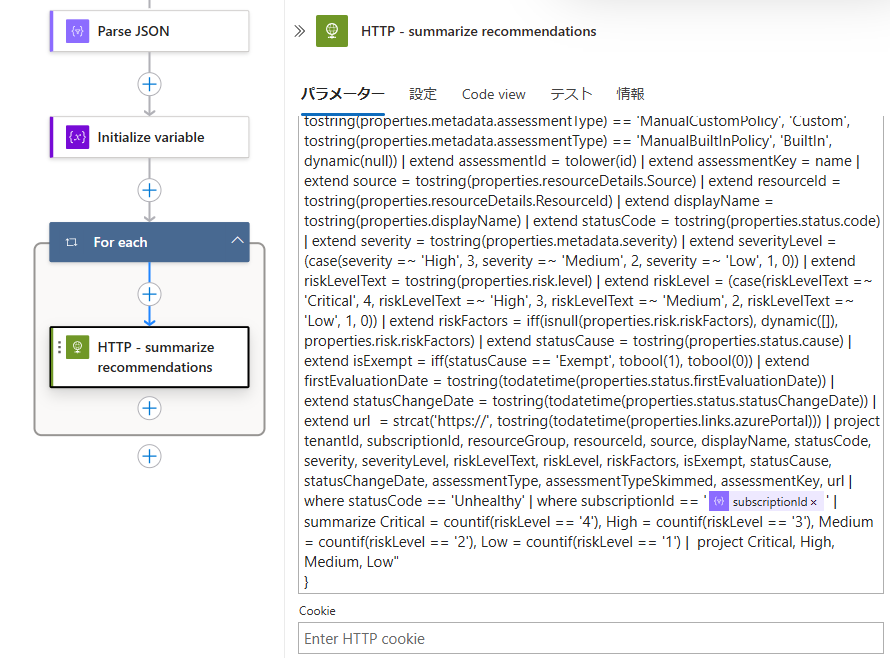Screen dimensions: 890x658
Task: Focus the Enter HTTP cookie field
Action: click(x=590, y=638)
